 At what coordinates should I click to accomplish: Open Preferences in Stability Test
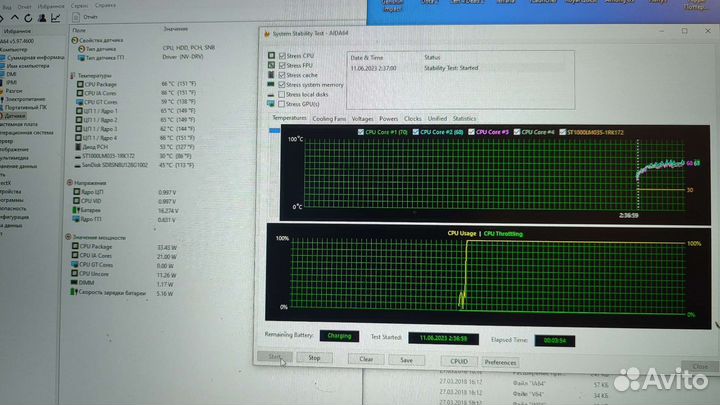click(500, 362)
